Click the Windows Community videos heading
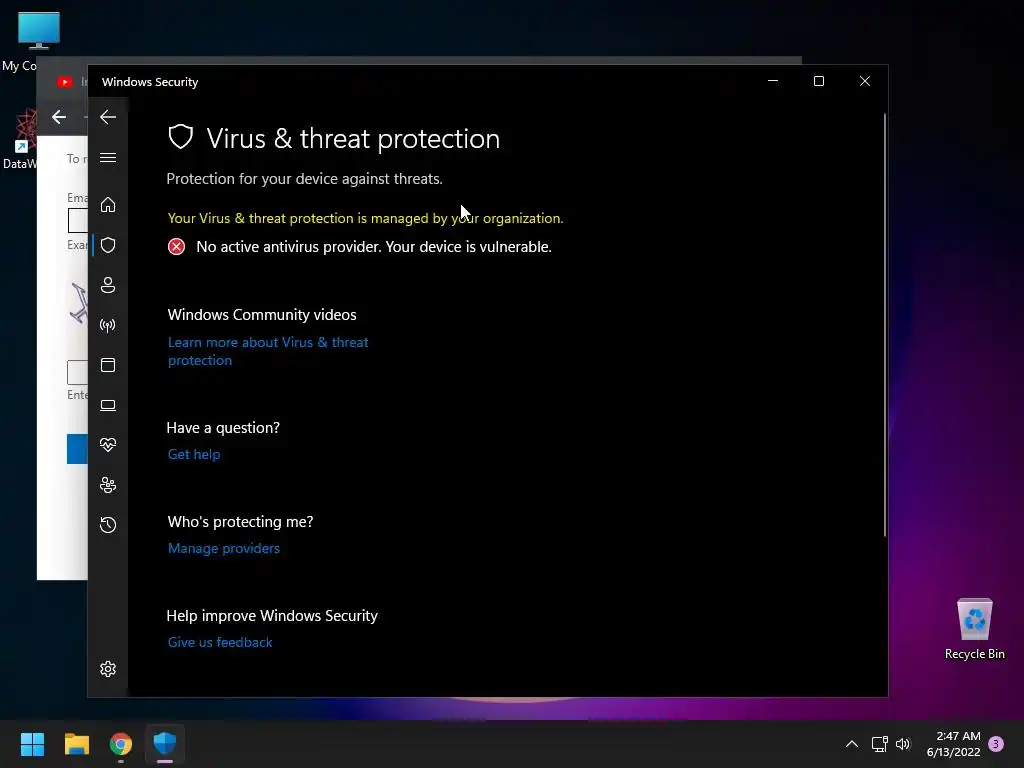This screenshot has height=768, width=1024. [x=262, y=315]
